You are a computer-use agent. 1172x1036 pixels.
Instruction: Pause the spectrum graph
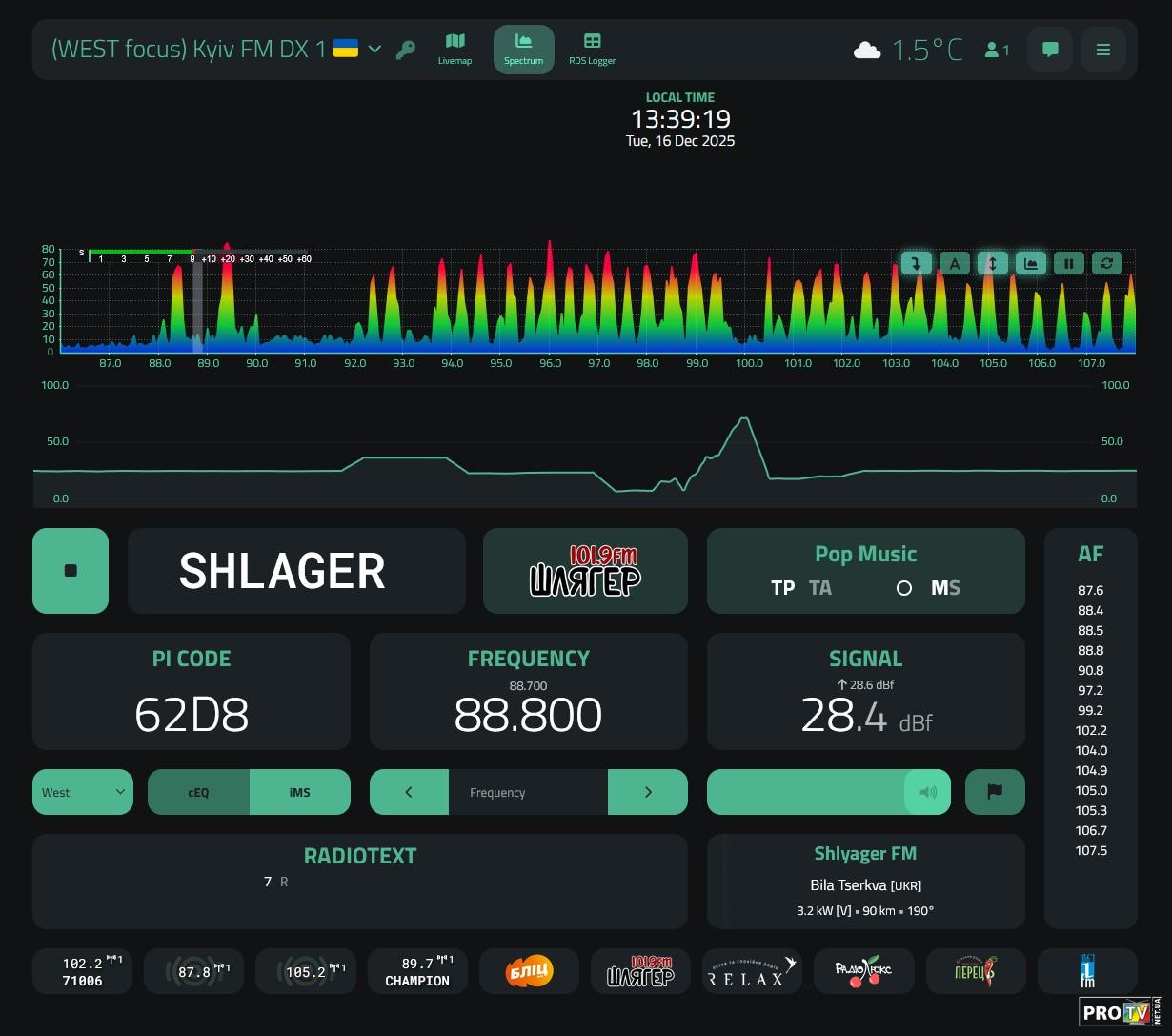[x=1068, y=263]
